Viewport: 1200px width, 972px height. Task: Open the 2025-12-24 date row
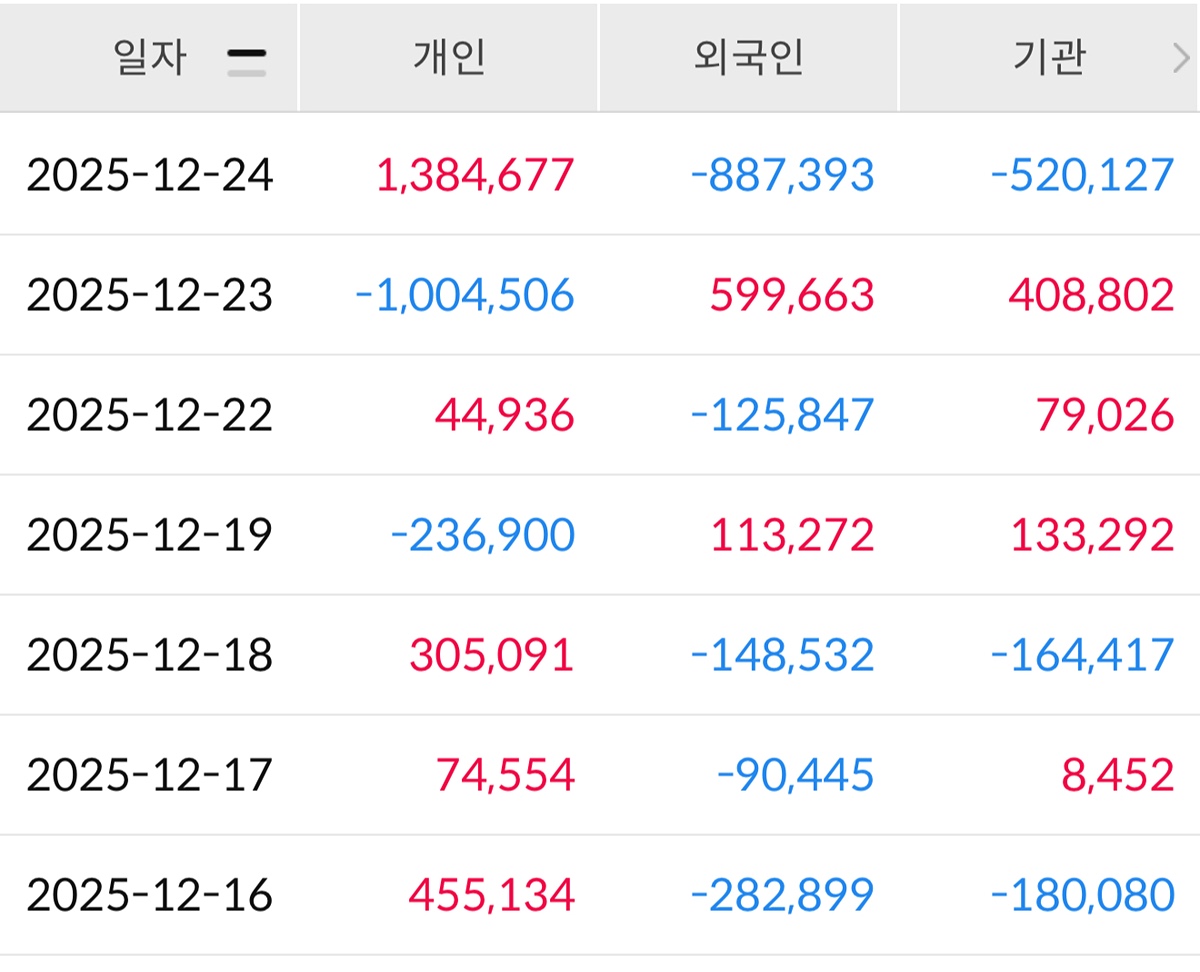pyautogui.click(x=149, y=175)
